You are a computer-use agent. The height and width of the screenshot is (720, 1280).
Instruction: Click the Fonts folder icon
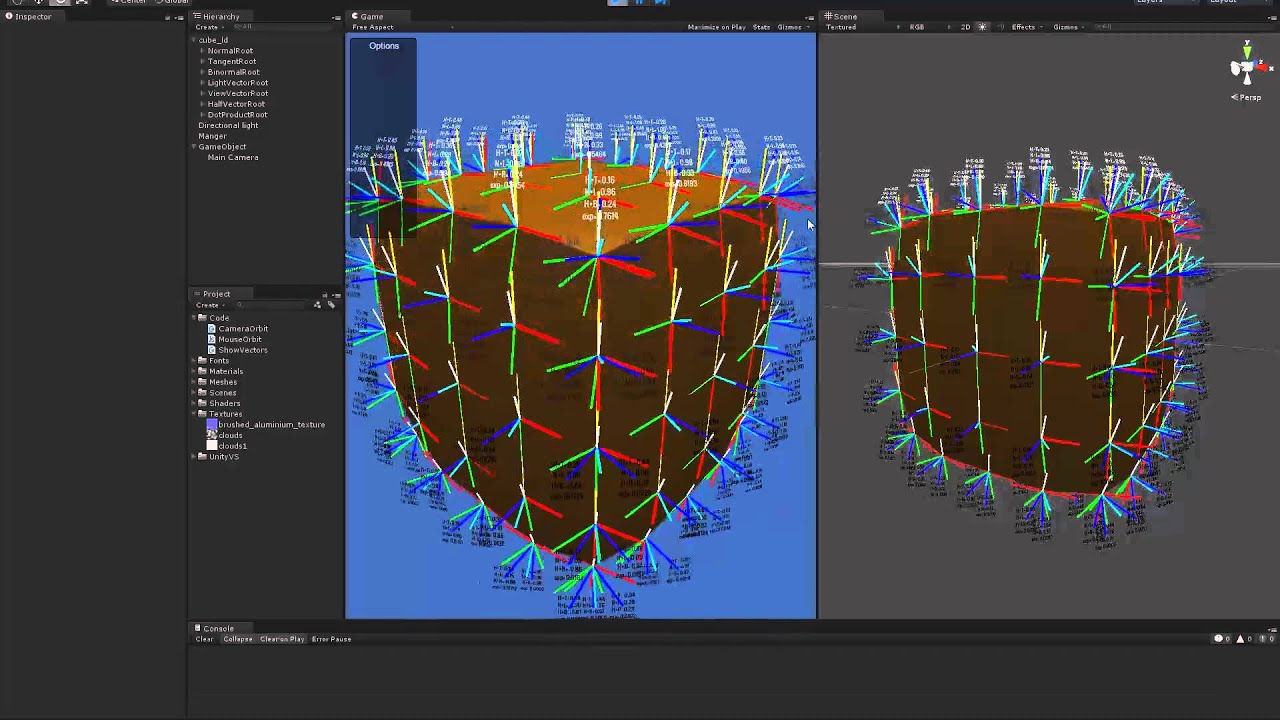[x=203, y=361]
